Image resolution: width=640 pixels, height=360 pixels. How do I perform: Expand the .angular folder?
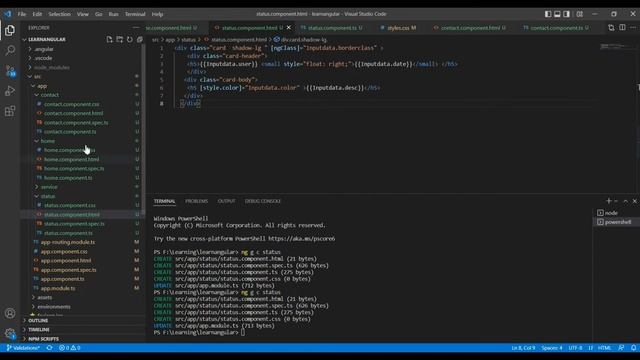pos(44,49)
